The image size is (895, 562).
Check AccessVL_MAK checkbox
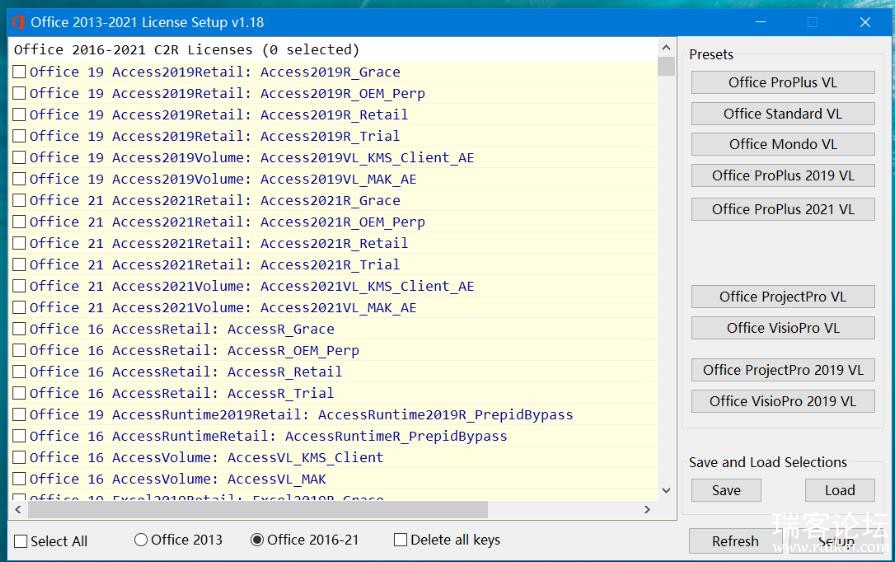19,478
